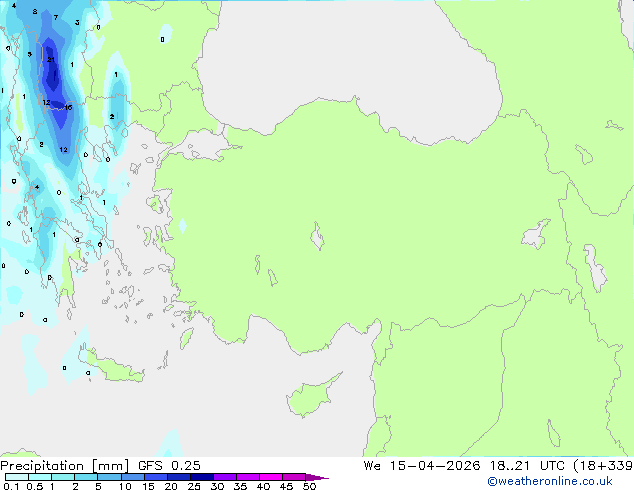The width and height of the screenshot is (634, 490).
Task: Click the above-50 arrow tip of legend
Action: (x=317, y=477)
